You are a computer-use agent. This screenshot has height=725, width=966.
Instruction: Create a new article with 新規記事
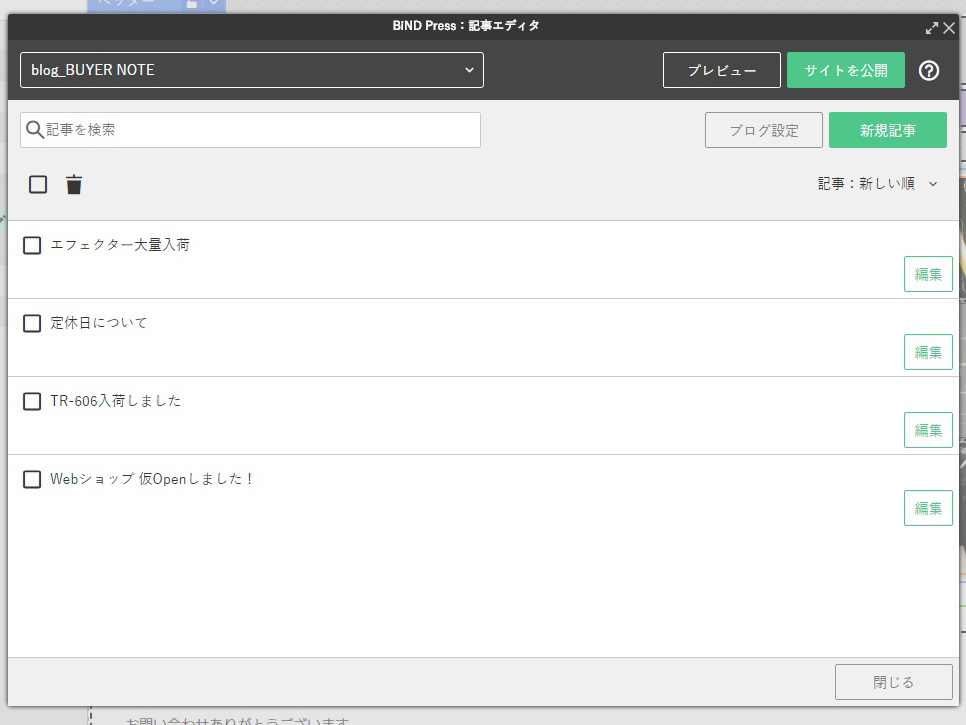coord(888,130)
